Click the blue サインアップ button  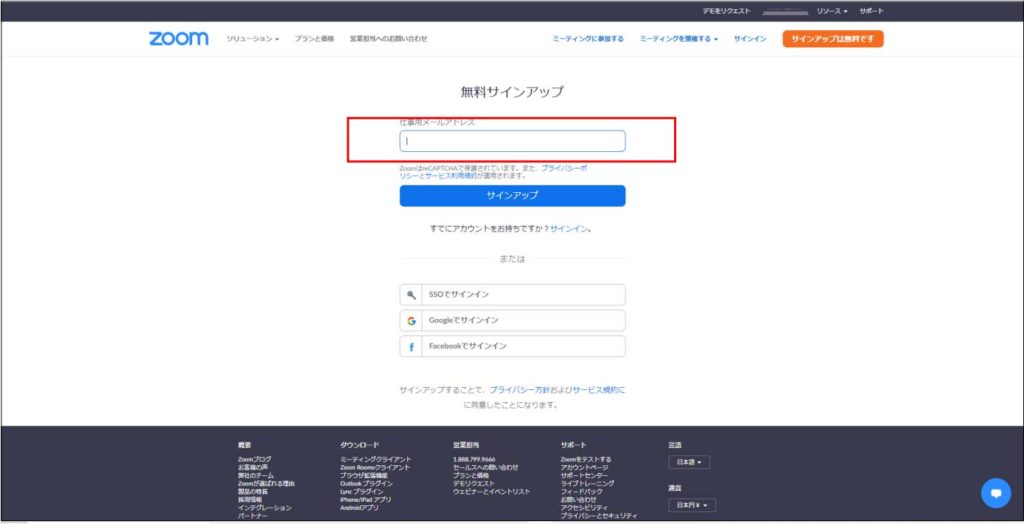click(512, 196)
